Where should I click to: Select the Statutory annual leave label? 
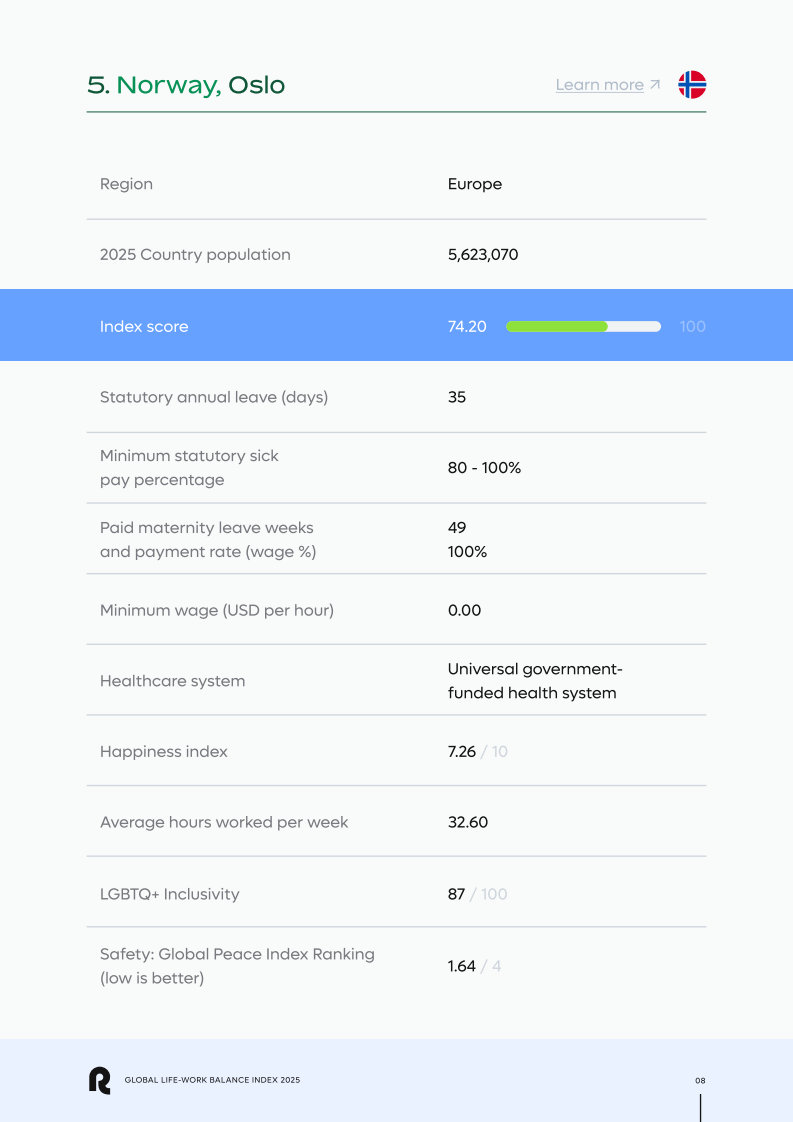click(214, 397)
